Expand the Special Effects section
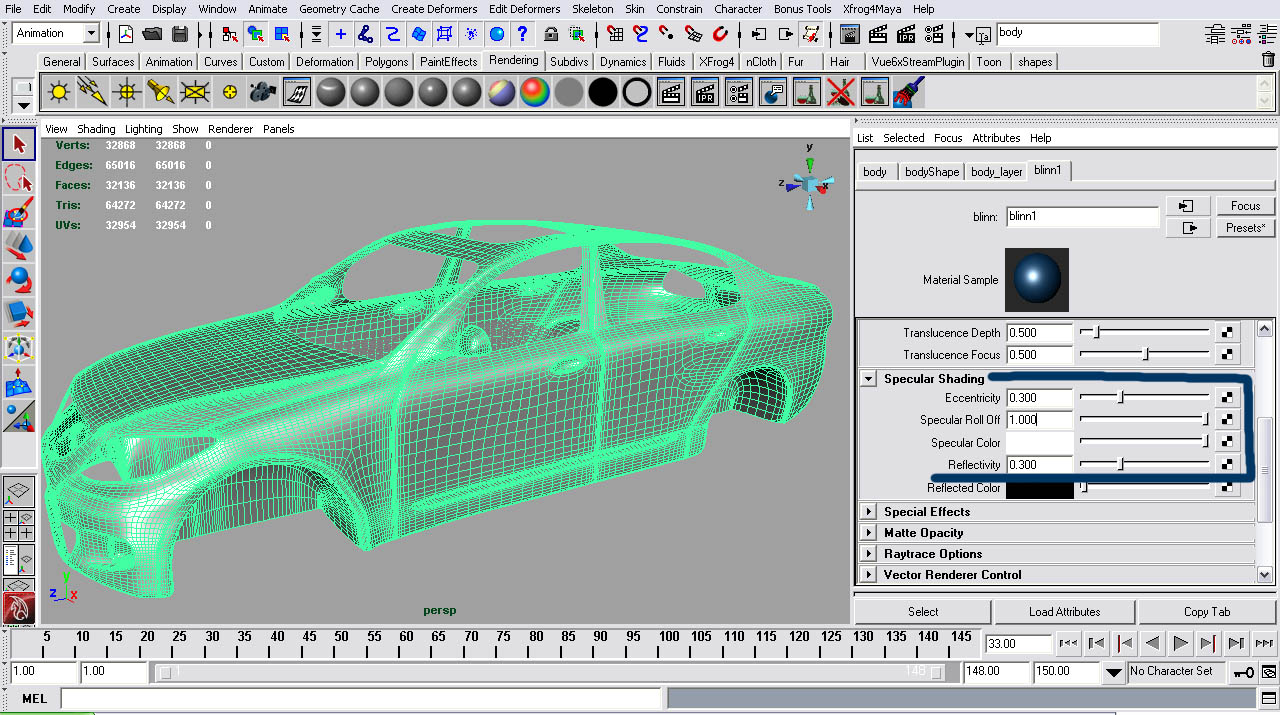Screen dimensions: 1280x715 coord(869,512)
